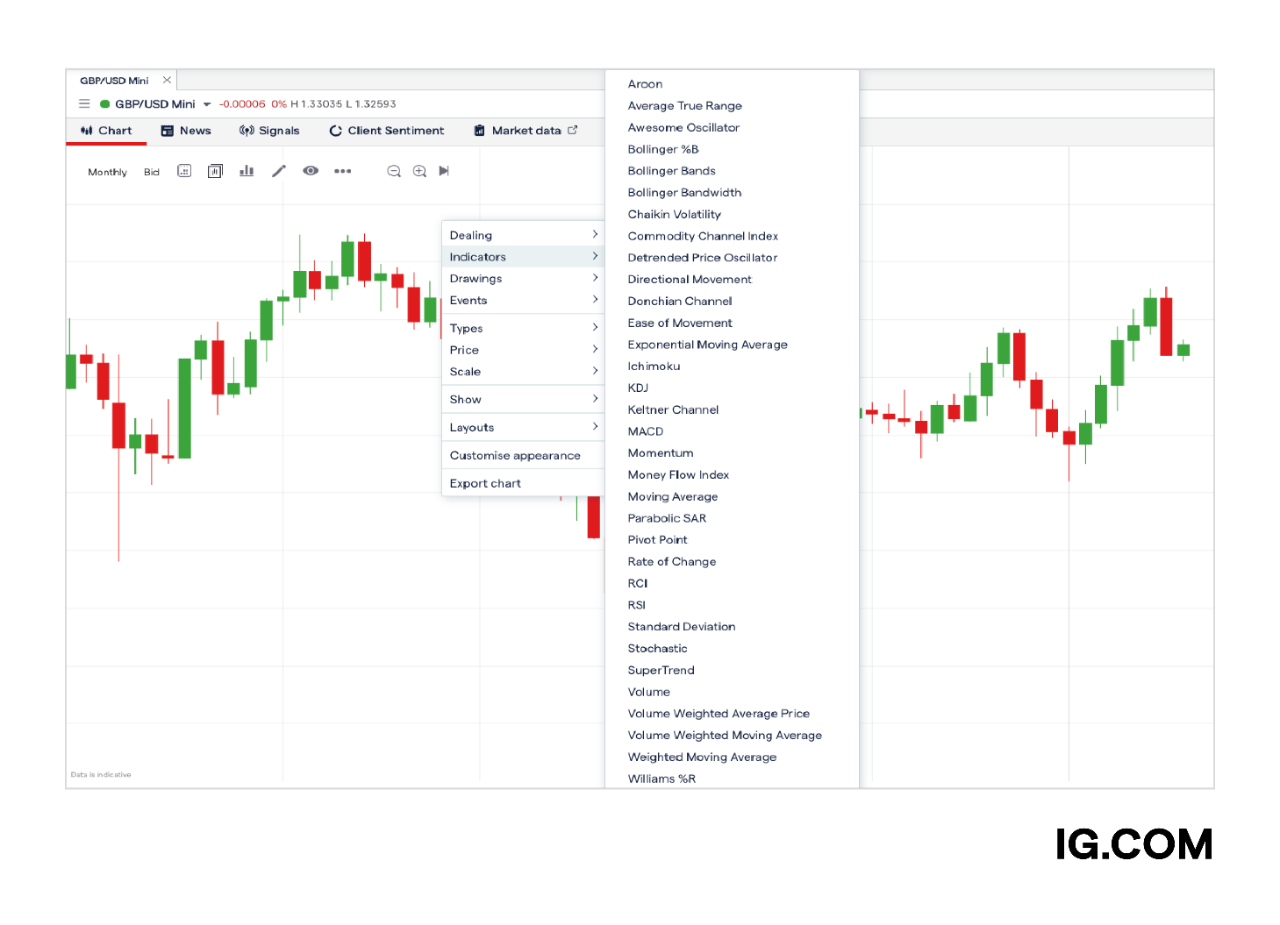
Task: Open the Price submenu
Action: pos(524,350)
